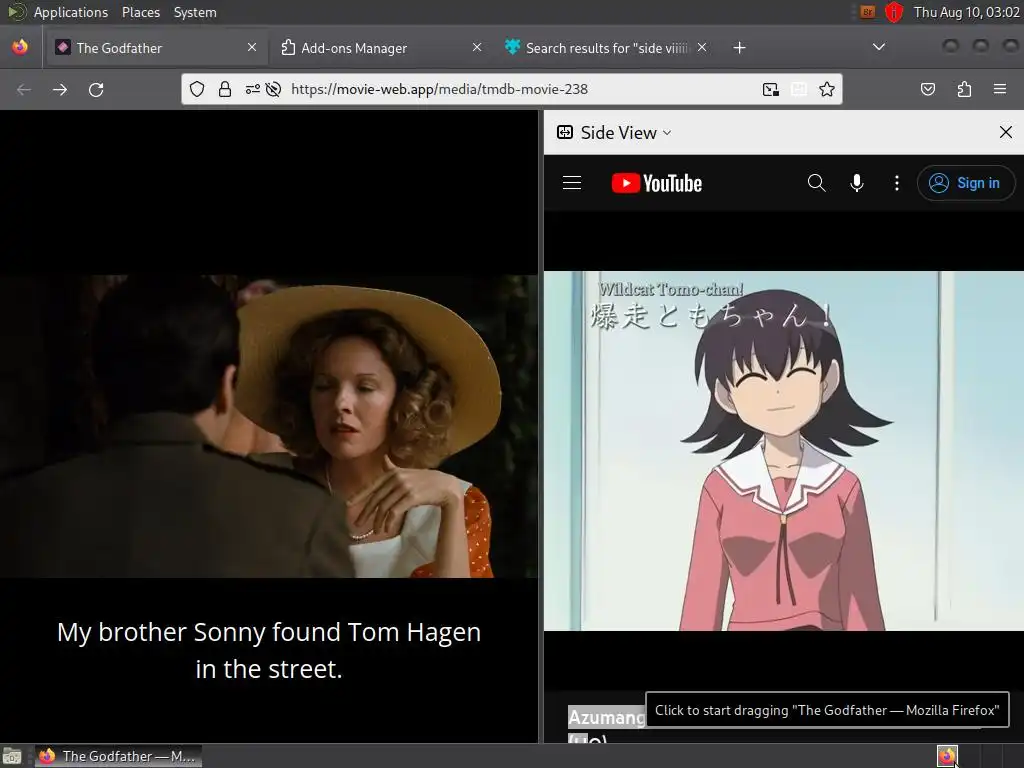Close the Side View sidebar
Screen dimensions: 1024x768
pyautogui.click(x=1006, y=133)
